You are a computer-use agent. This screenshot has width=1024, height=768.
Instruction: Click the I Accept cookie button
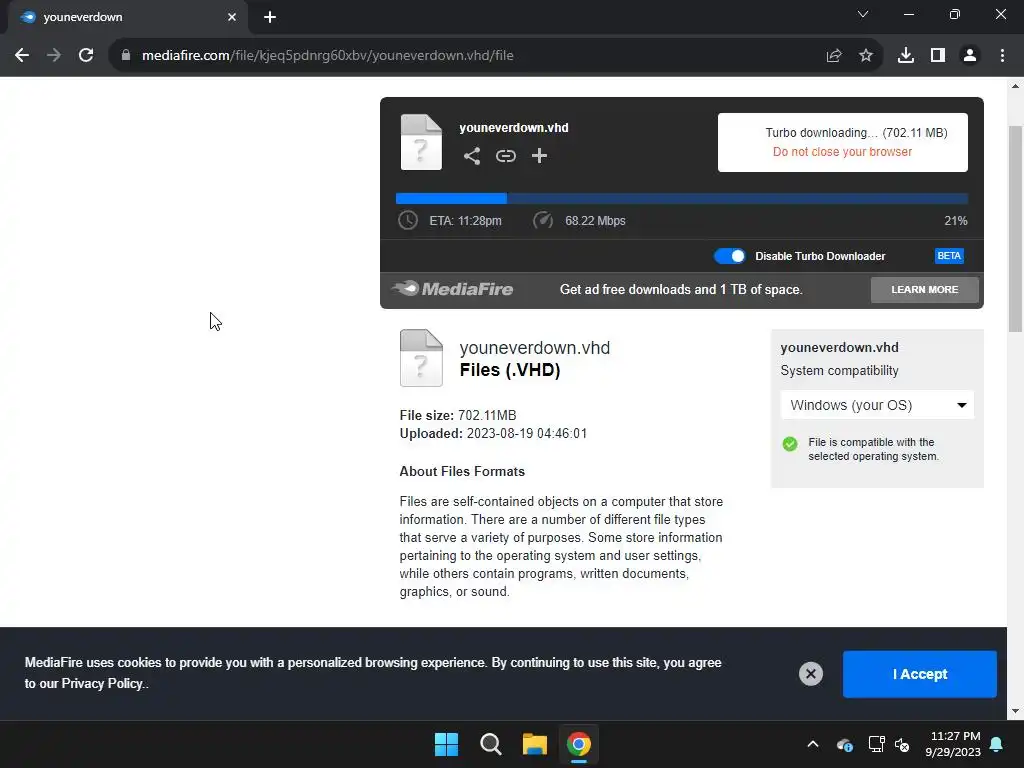(920, 674)
